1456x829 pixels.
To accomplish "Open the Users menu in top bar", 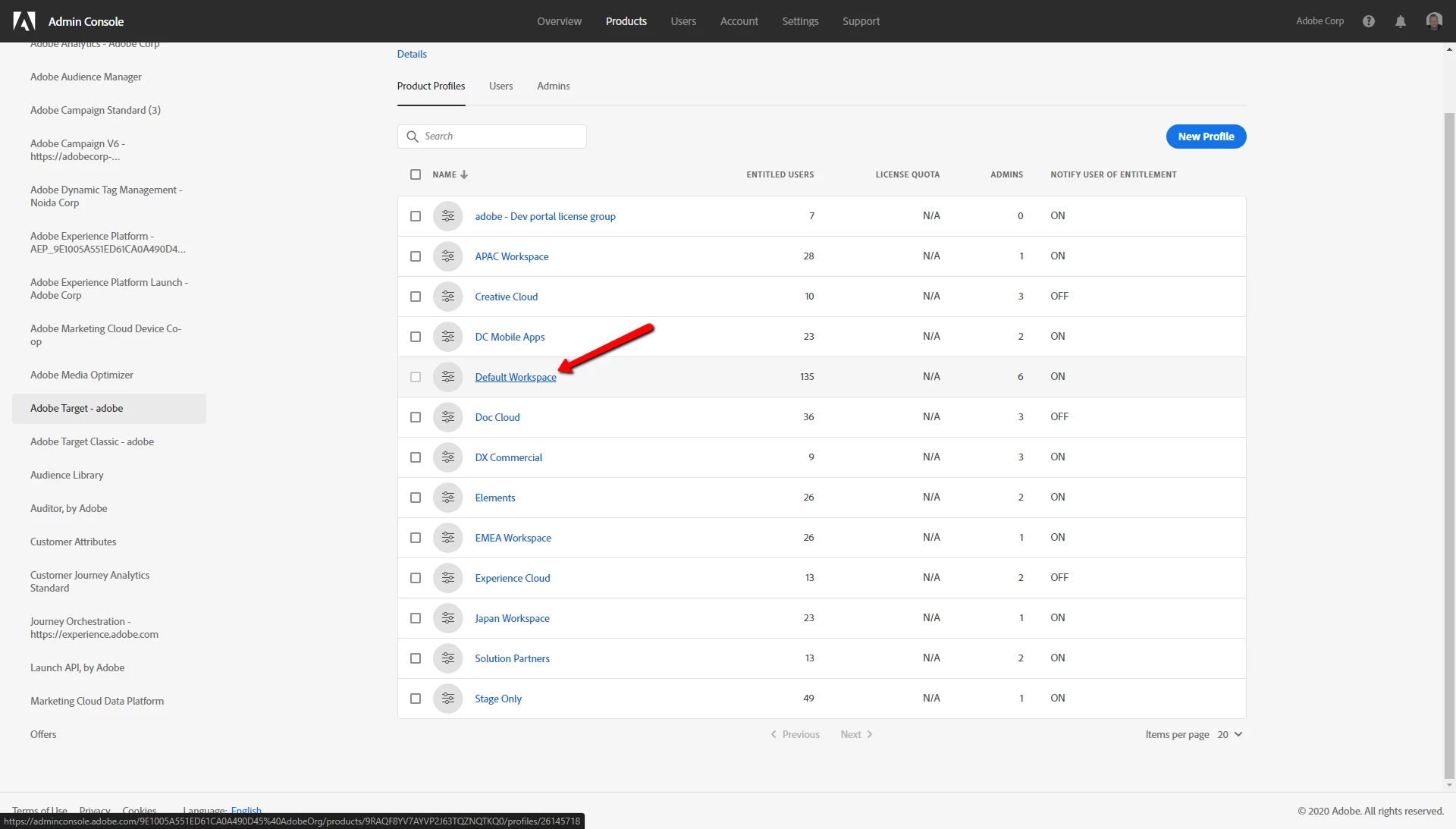I will [682, 21].
